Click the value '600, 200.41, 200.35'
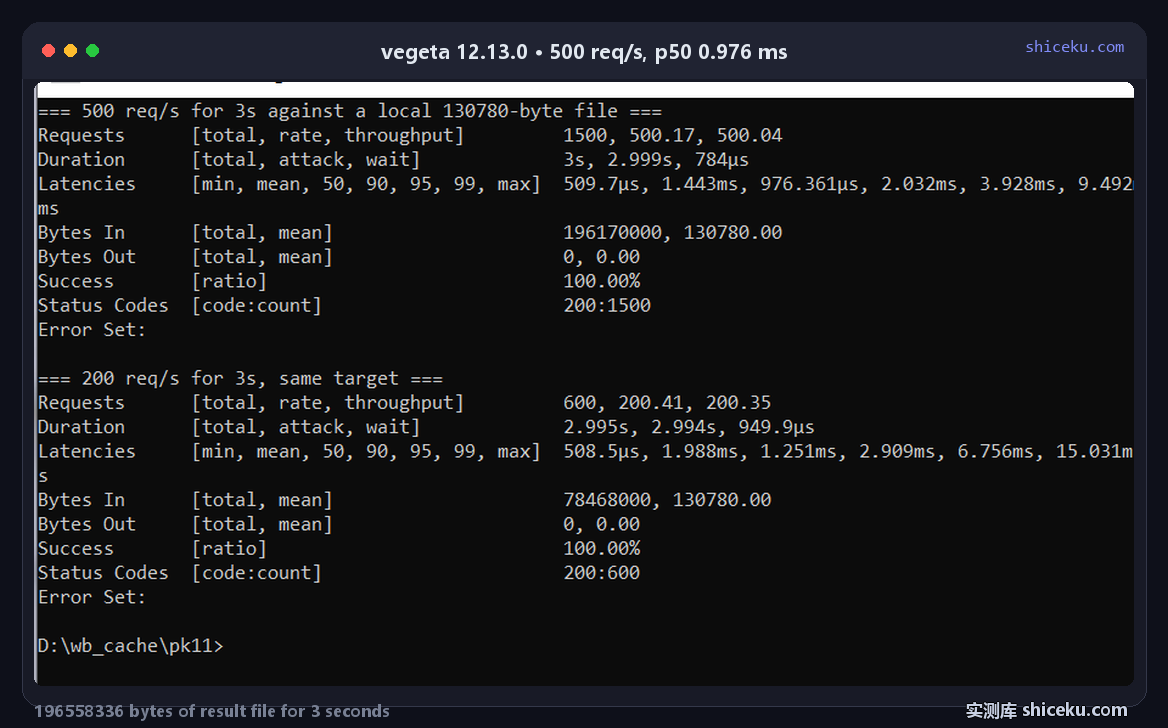 pyautogui.click(x=667, y=403)
